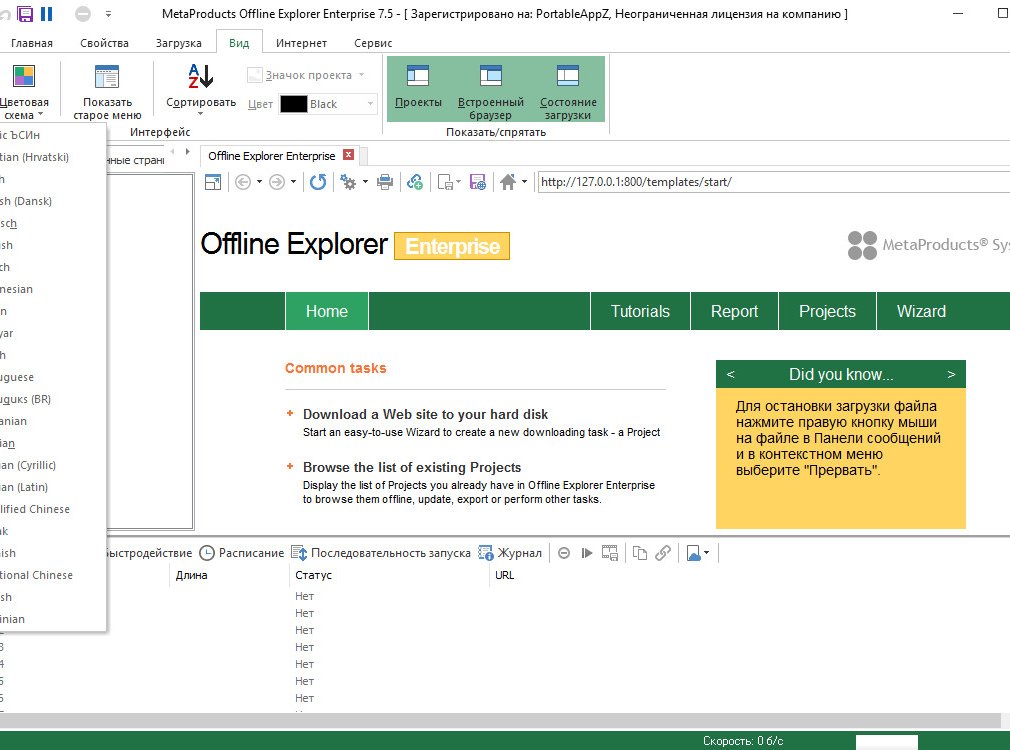Click the browser Back arrow icon

243,182
